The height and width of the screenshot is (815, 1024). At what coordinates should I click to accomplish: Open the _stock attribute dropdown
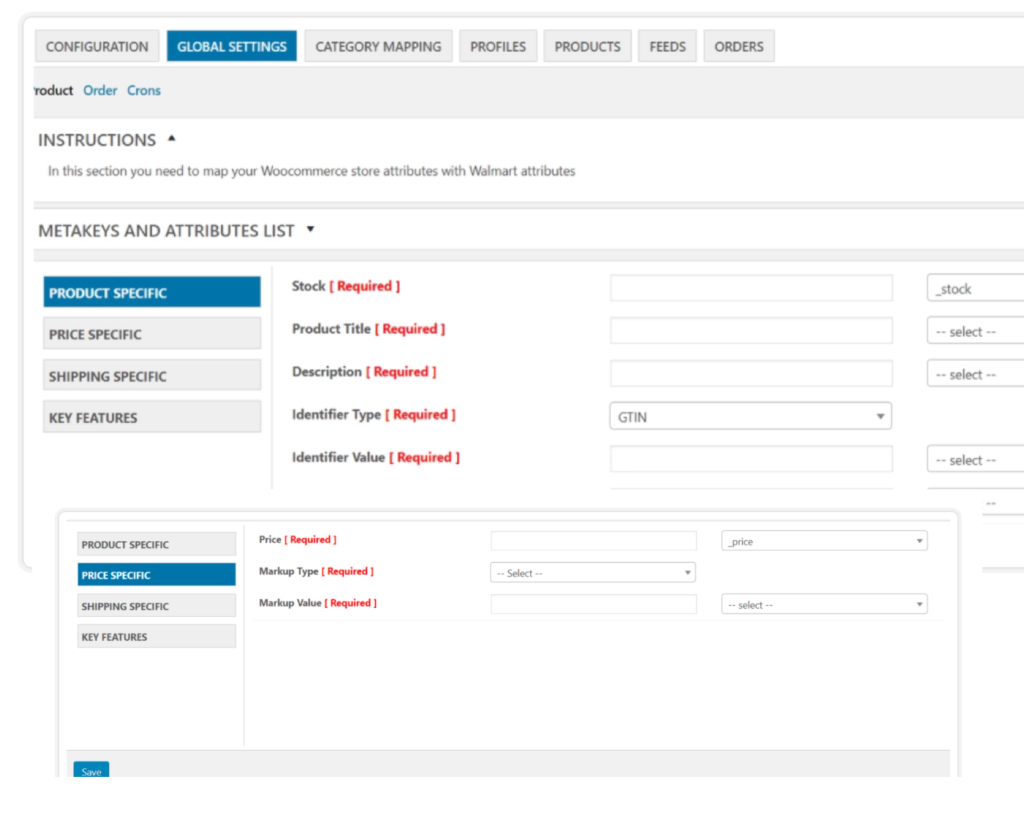[980, 287]
